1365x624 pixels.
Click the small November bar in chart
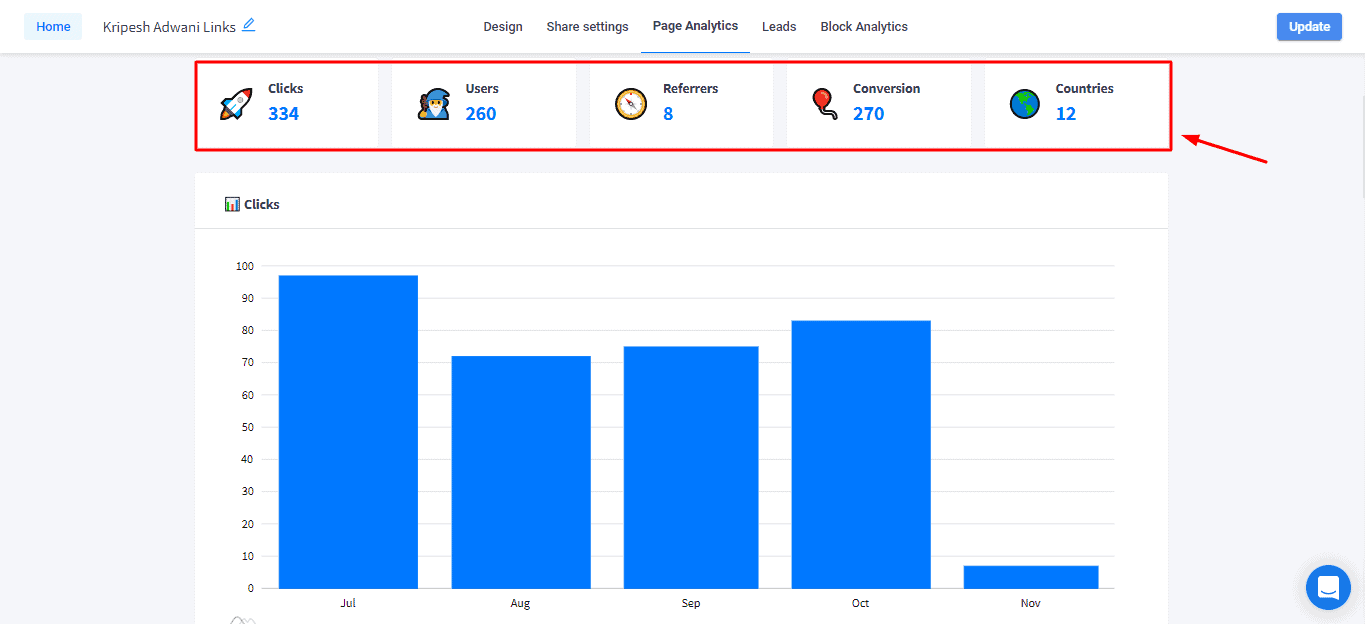coord(1031,577)
